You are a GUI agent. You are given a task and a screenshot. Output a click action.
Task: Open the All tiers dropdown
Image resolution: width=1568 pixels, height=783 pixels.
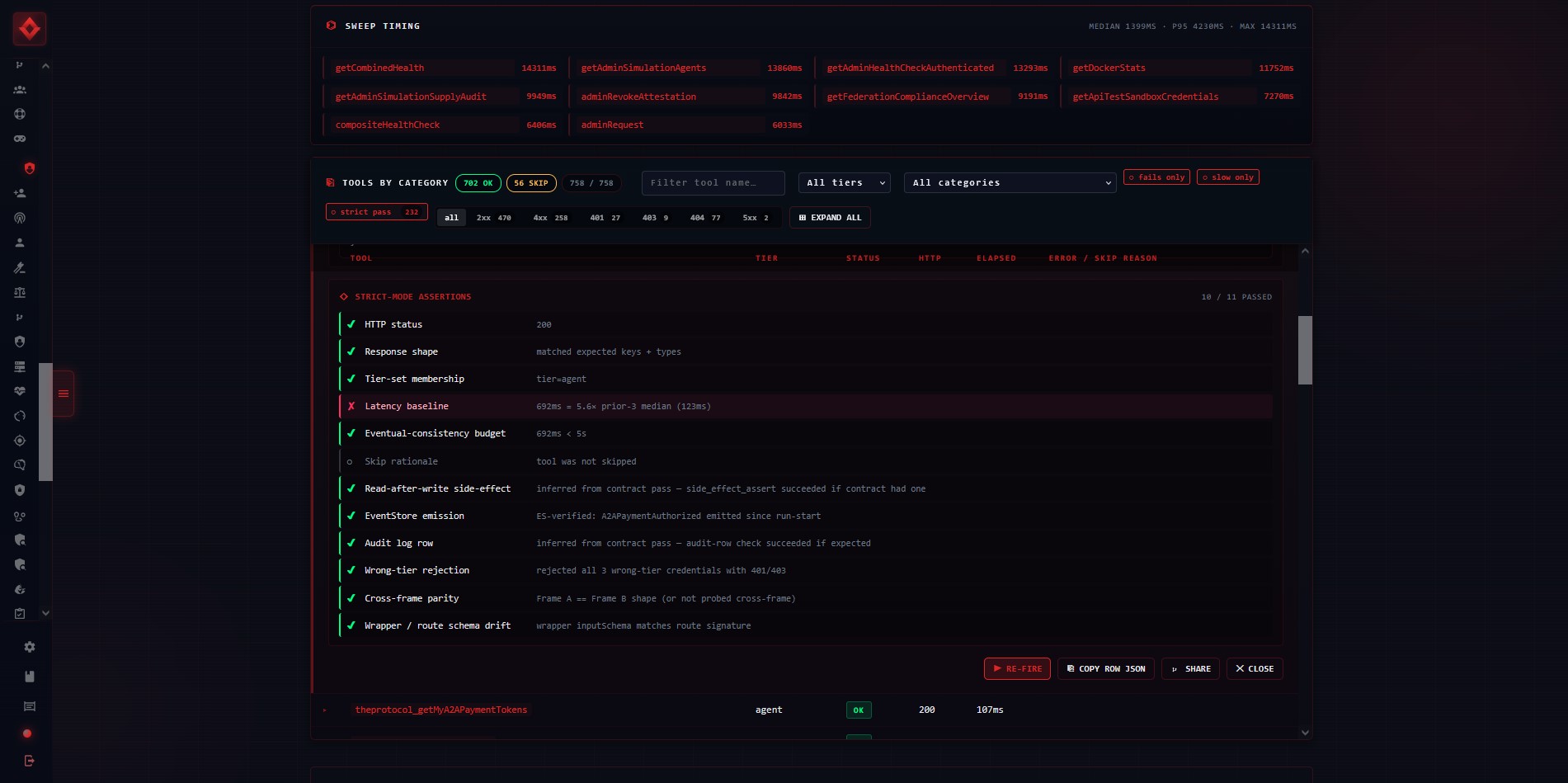click(x=845, y=183)
